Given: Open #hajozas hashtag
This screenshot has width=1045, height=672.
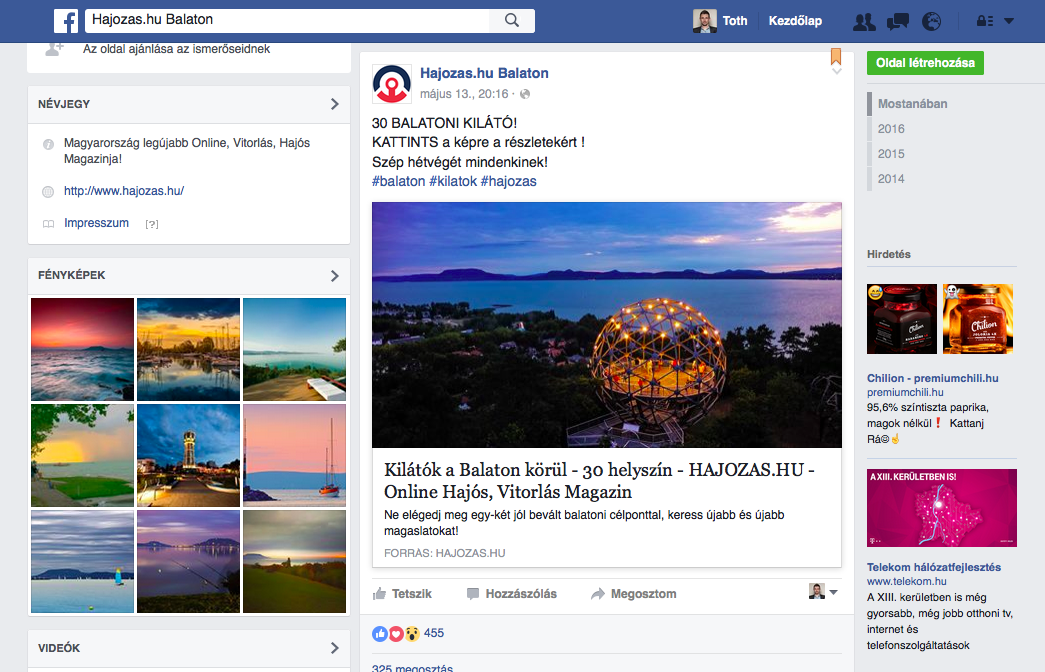Looking at the screenshot, I should point(509,181).
